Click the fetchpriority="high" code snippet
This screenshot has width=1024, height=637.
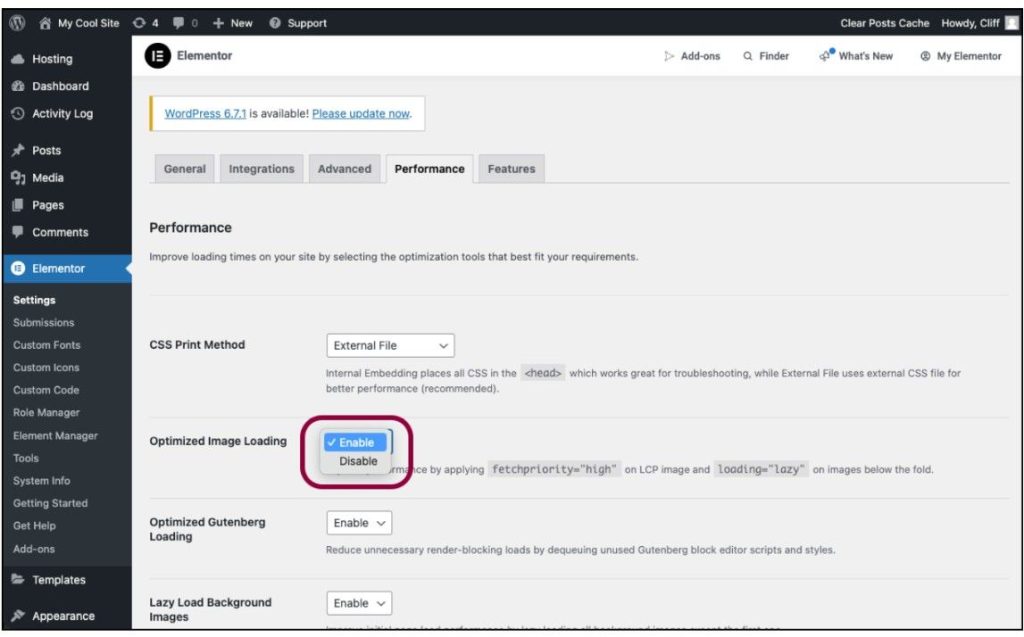(554, 469)
